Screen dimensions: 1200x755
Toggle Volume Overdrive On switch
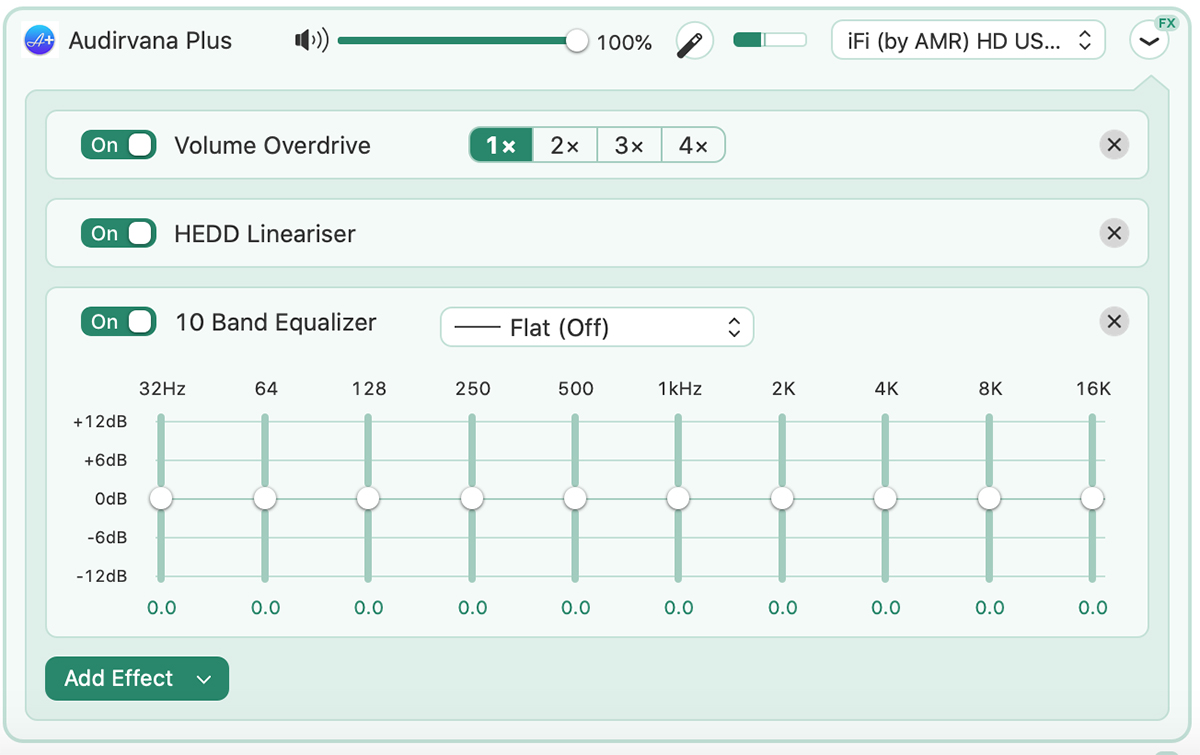[119, 145]
